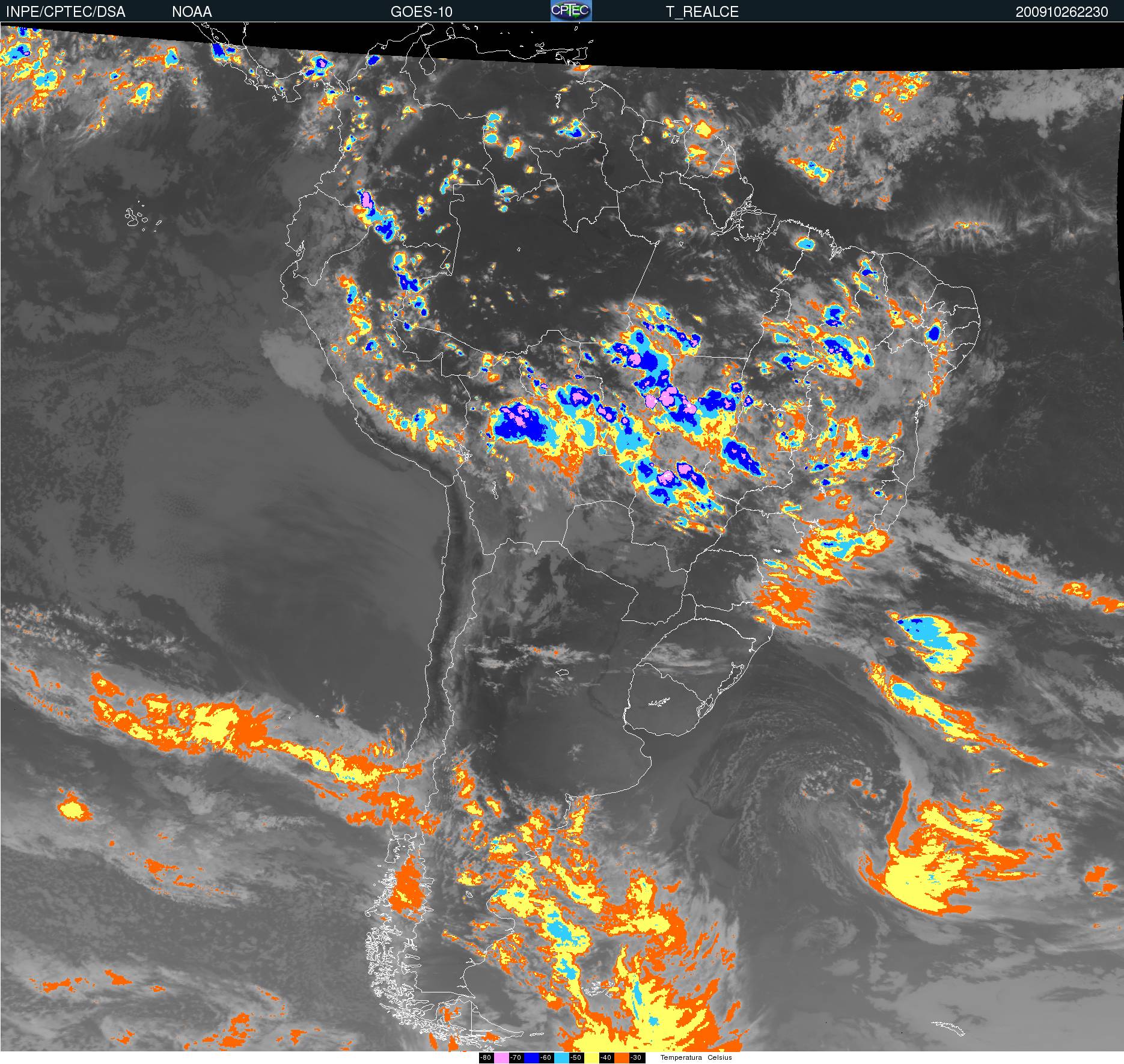The width and height of the screenshot is (1124, 1064).
Task: Click the "T_REALCE" product label
Action: click(x=702, y=12)
